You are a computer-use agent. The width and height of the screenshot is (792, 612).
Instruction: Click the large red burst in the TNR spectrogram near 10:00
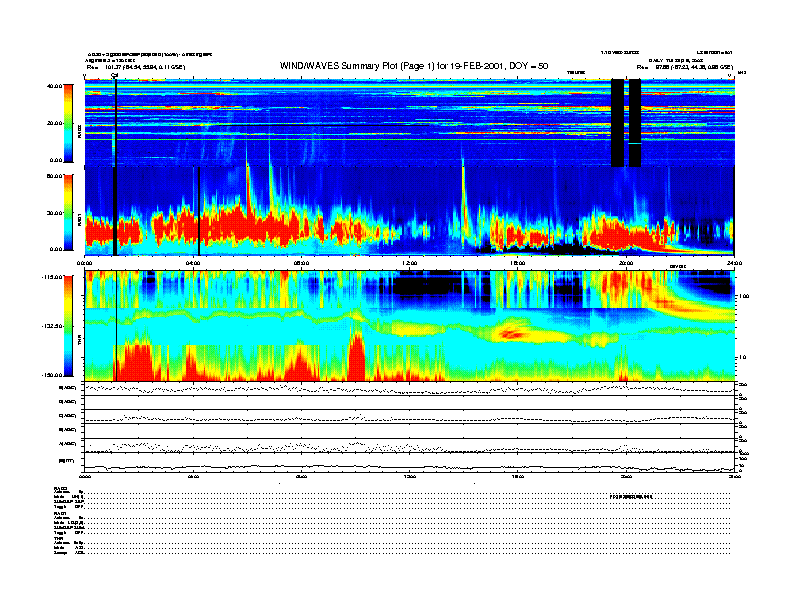pyautogui.click(x=357, y=356)
